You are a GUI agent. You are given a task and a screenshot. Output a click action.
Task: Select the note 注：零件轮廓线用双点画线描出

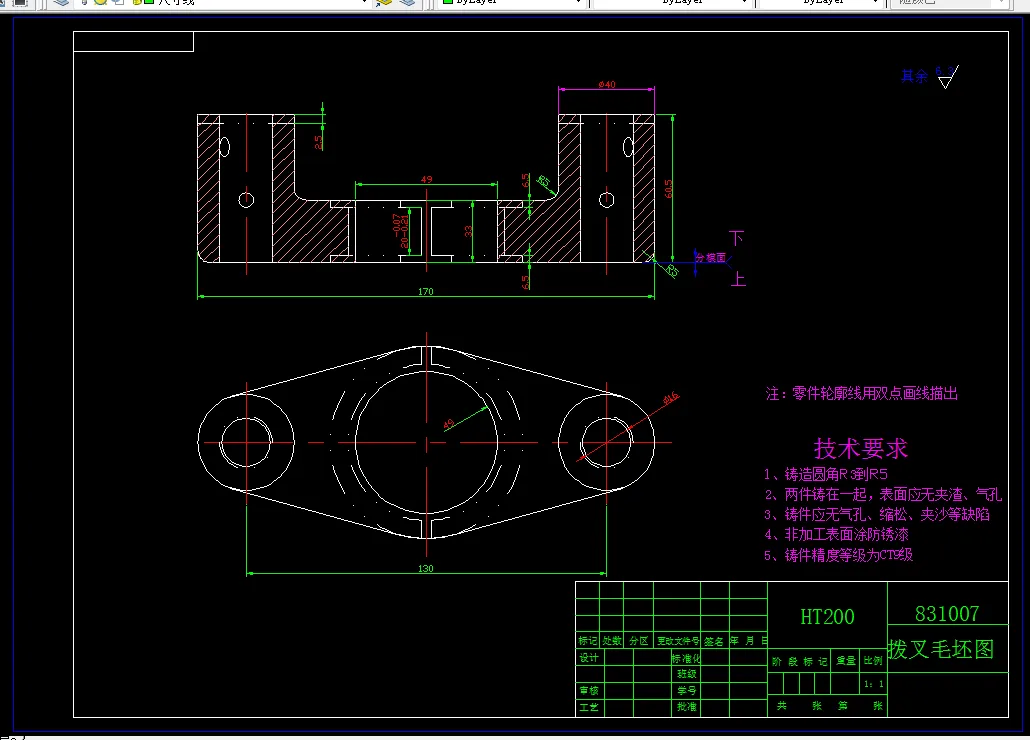[x=861, y=393]
